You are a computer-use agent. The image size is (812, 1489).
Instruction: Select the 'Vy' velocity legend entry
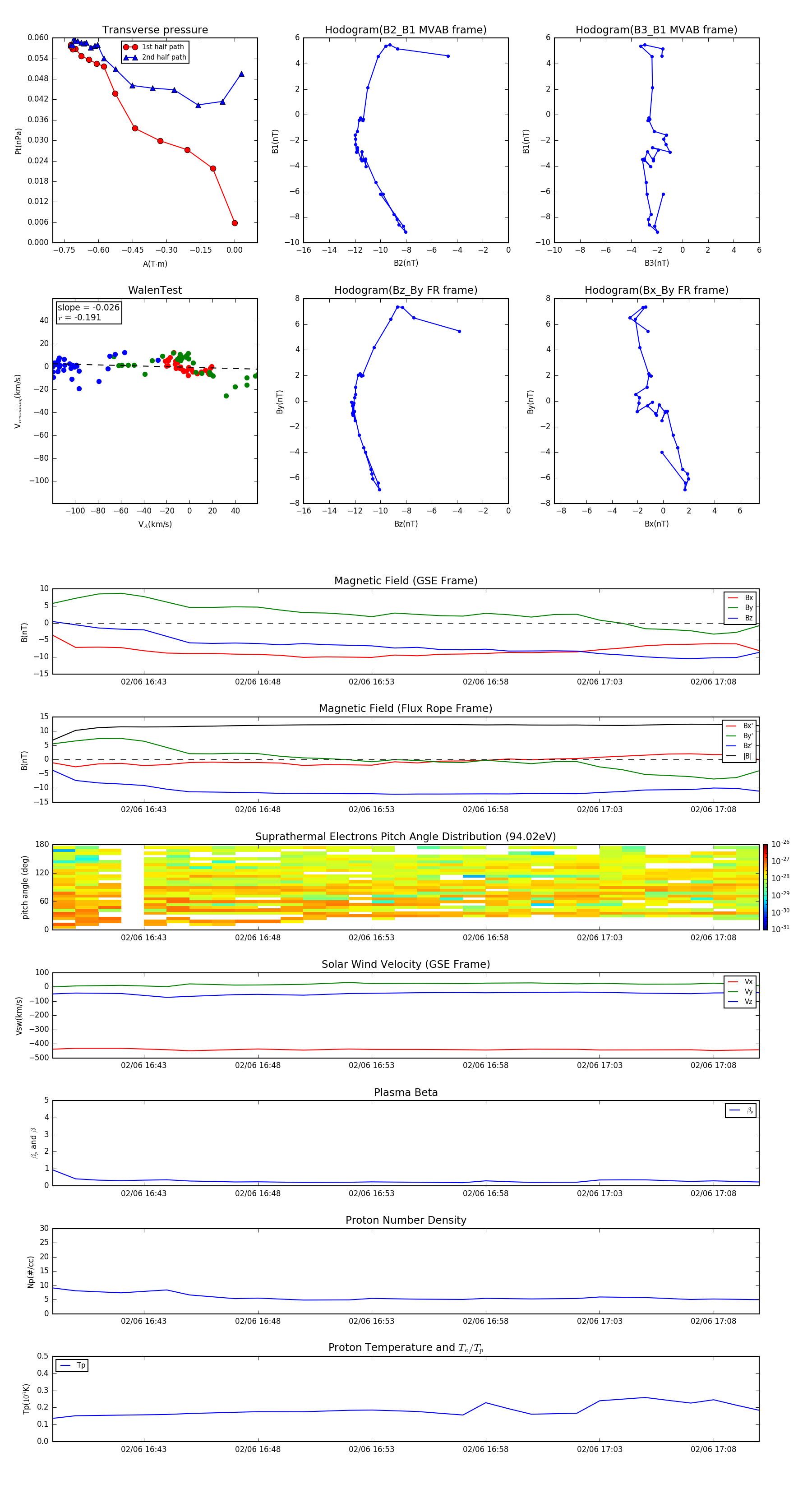pos(740,991)
